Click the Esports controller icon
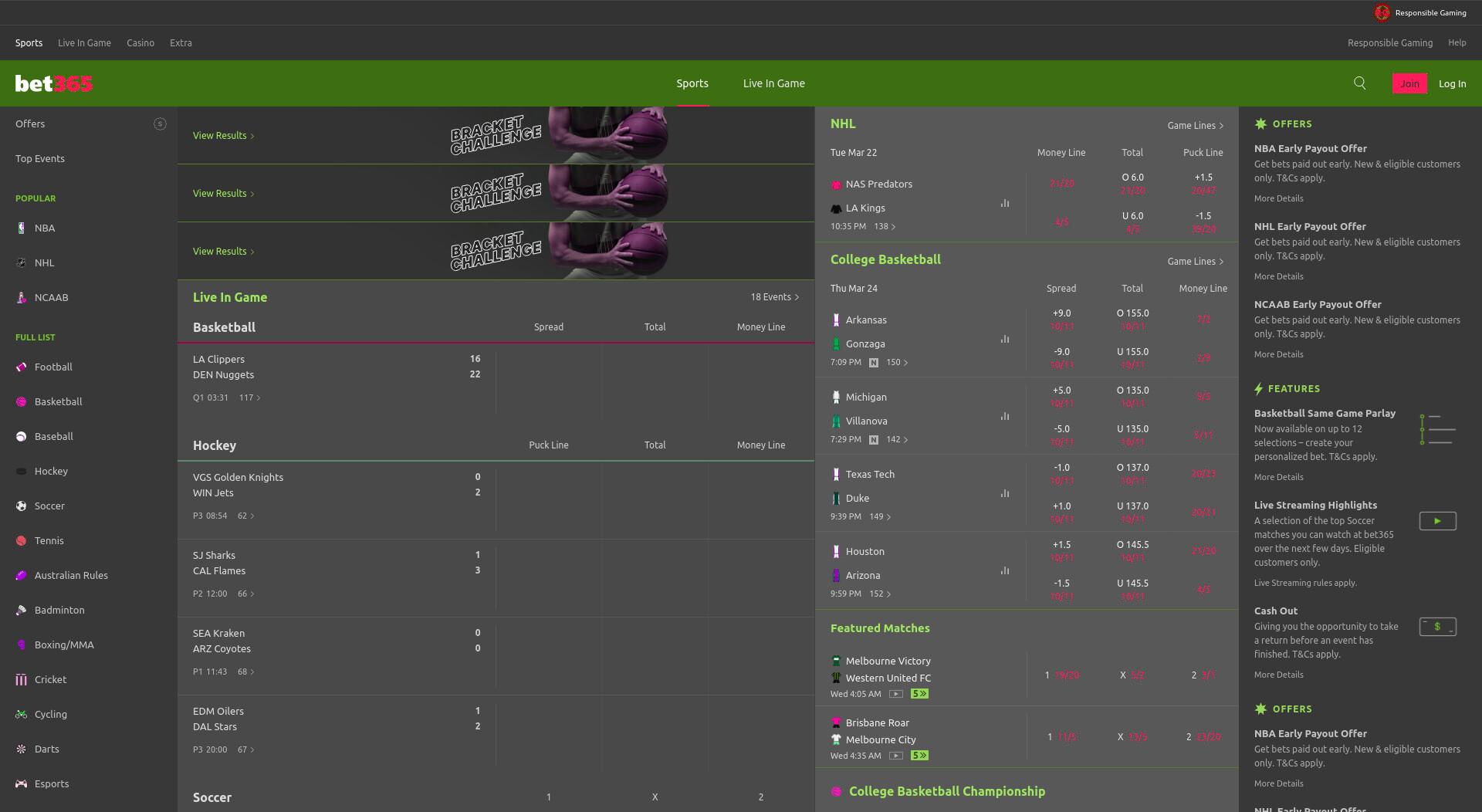The width and height of the screenshot is (1482, 812). (x=22, y=784)
